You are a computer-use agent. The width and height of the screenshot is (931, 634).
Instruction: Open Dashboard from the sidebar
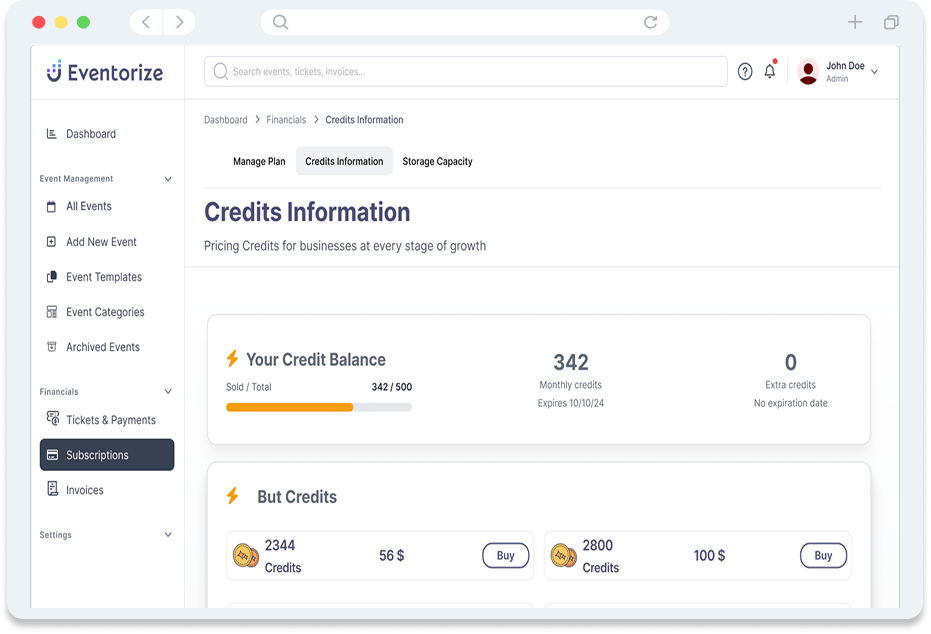click(x=90, y=134)
